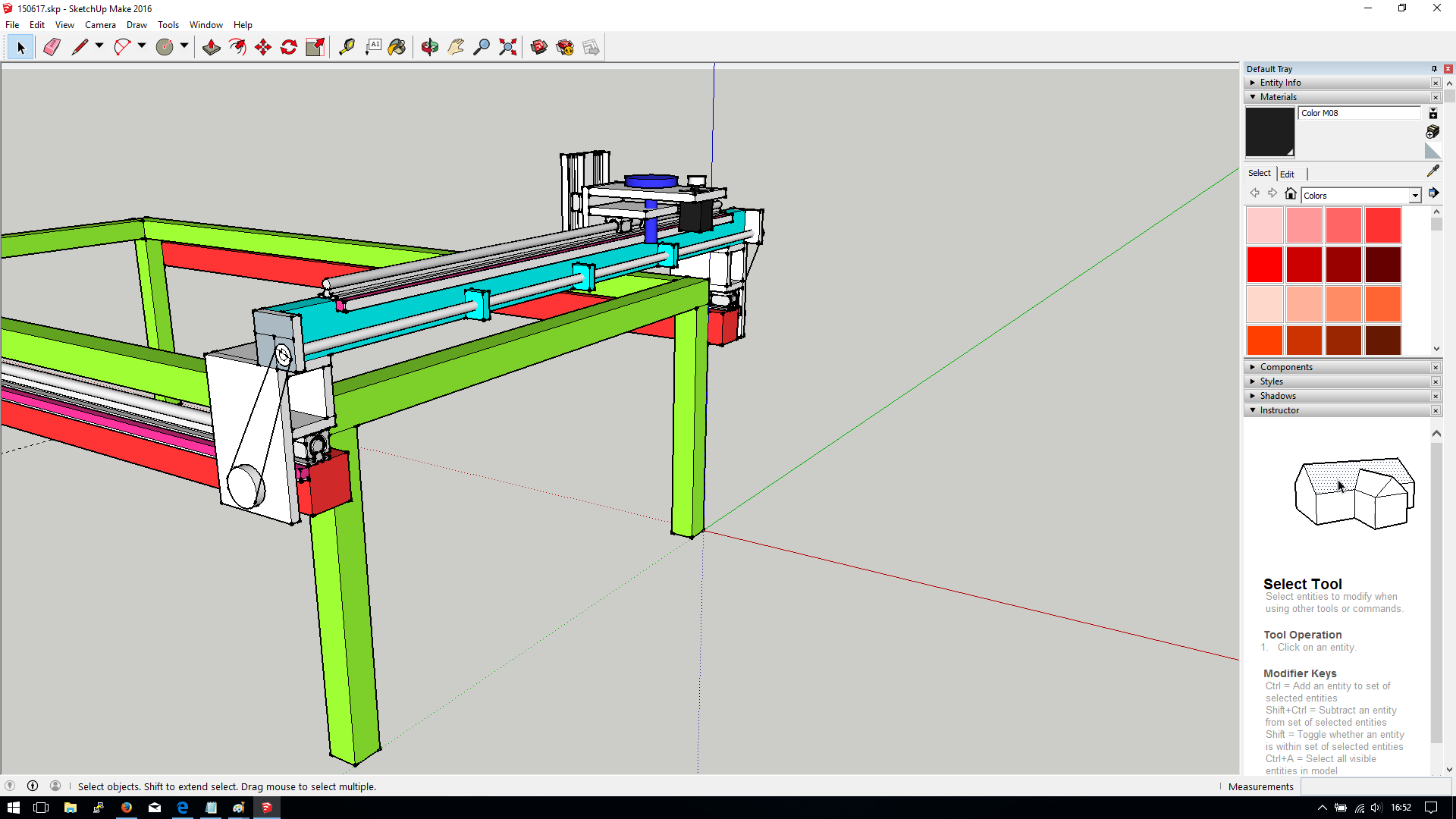This screenshot has width=1456, height=819.
Task: Open the Camera menu
Action: (100, 25)
